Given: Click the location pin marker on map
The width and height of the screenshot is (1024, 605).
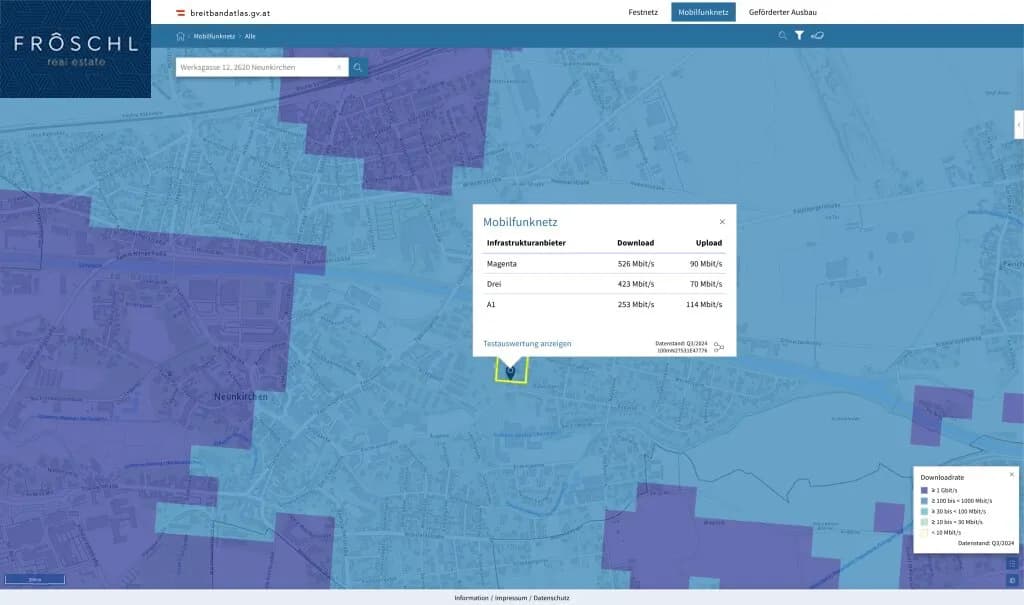Looking at the screenshot, I should click(511, 372).
